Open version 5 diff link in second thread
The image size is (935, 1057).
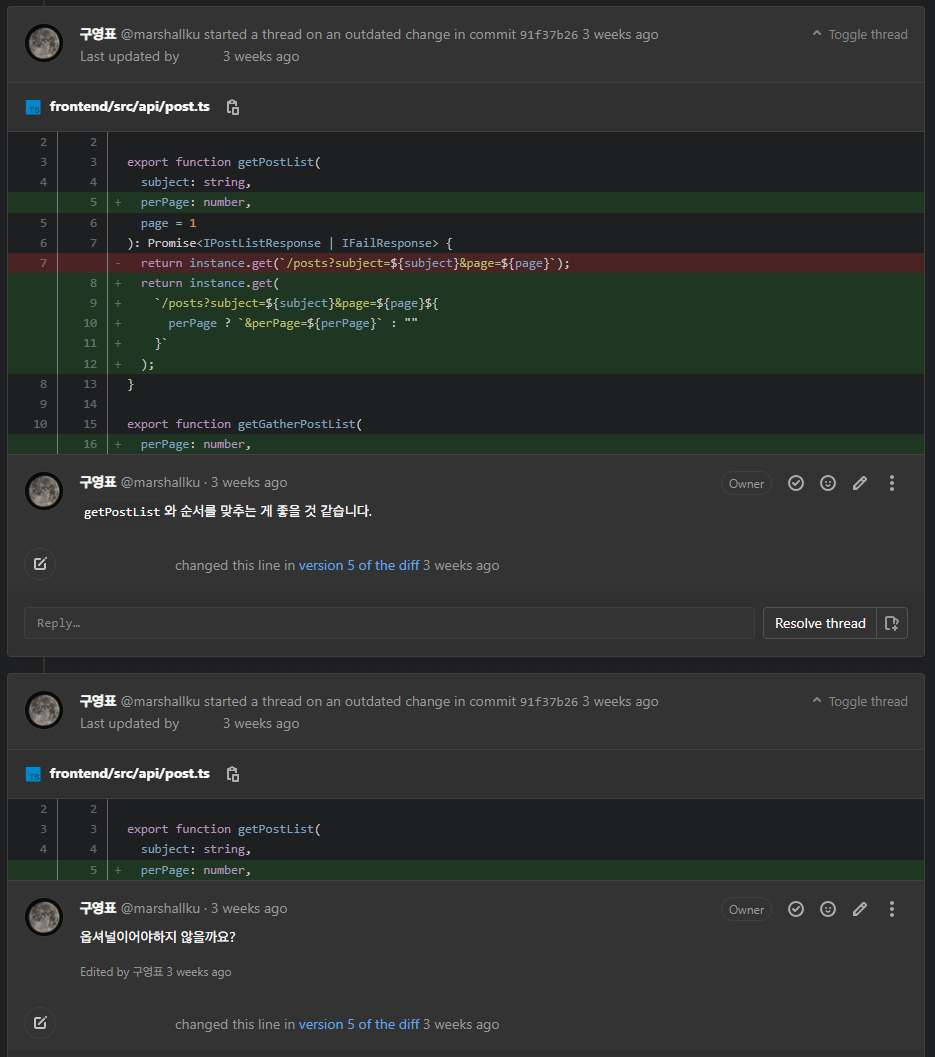click(x=359, y=1024)
